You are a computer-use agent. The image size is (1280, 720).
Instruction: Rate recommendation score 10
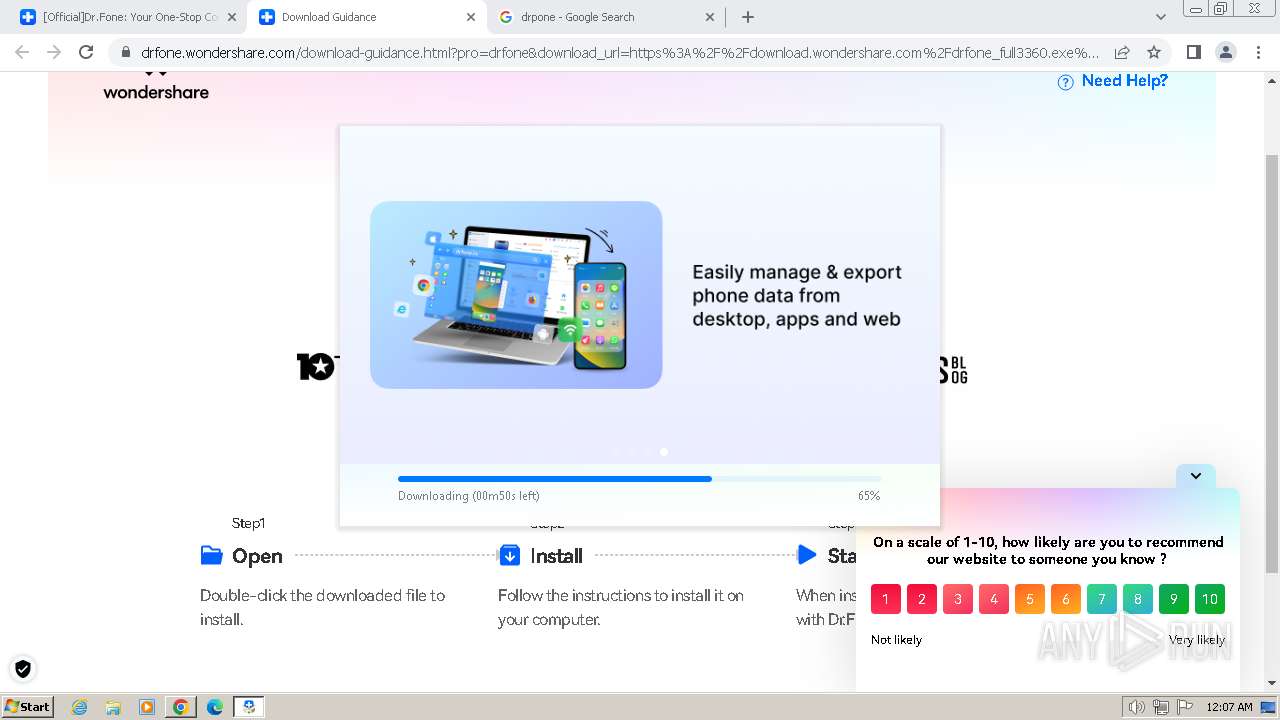[1210, 599]
